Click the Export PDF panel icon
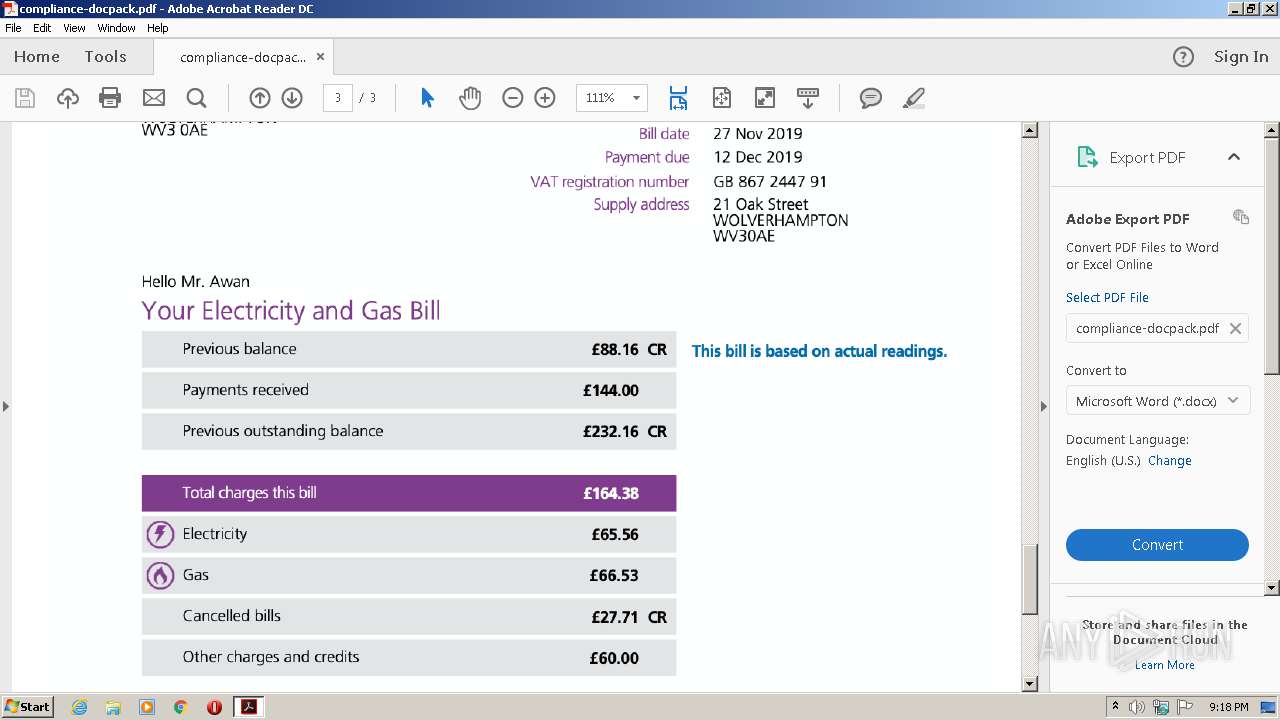 tap(1087, 157)
